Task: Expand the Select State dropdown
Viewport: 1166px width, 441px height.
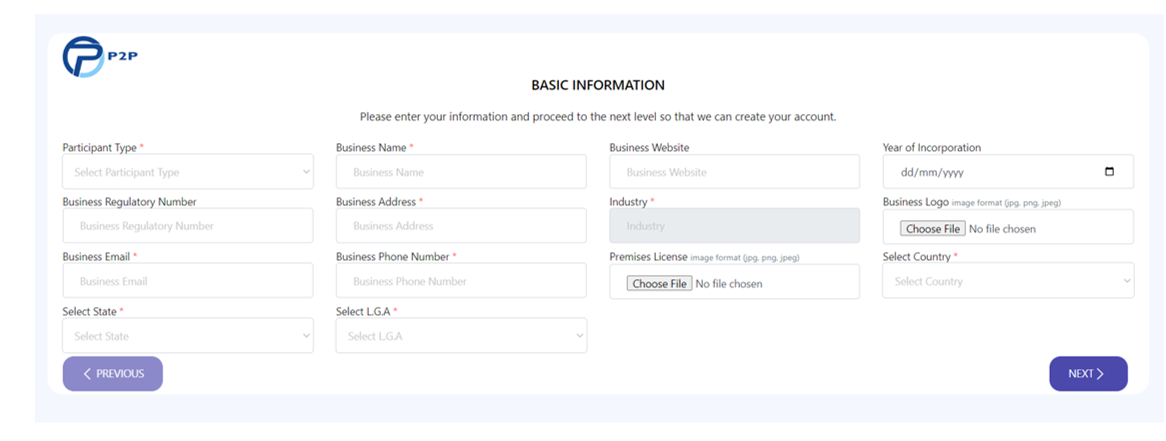Action: [x=188, y=336]
